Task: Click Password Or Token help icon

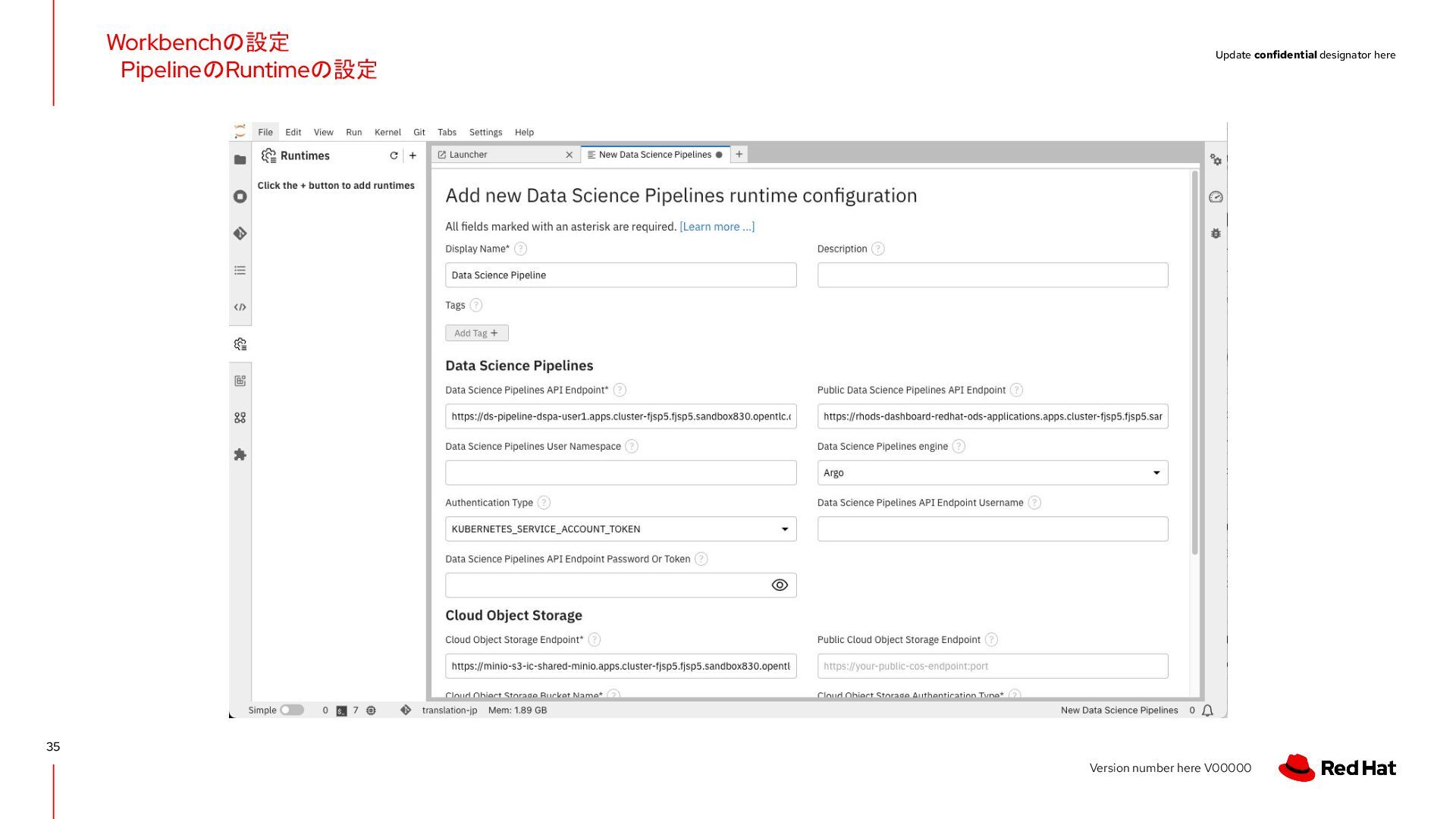Action: (701, 559)
